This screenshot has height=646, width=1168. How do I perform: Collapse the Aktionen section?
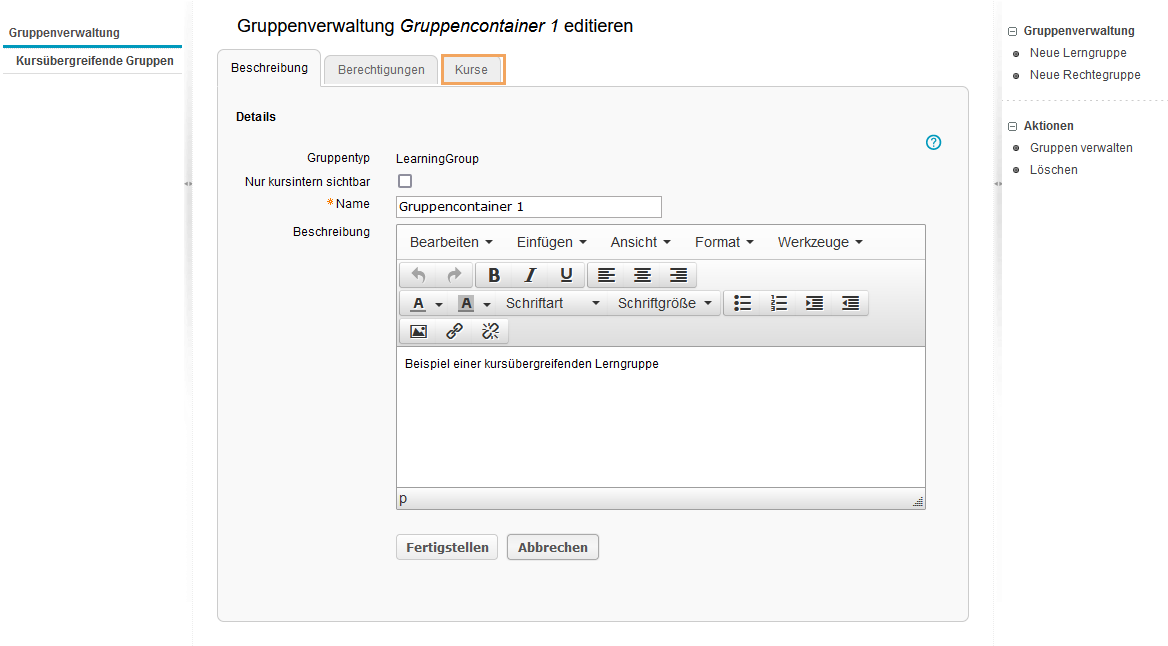click(x=1014, y=126)
